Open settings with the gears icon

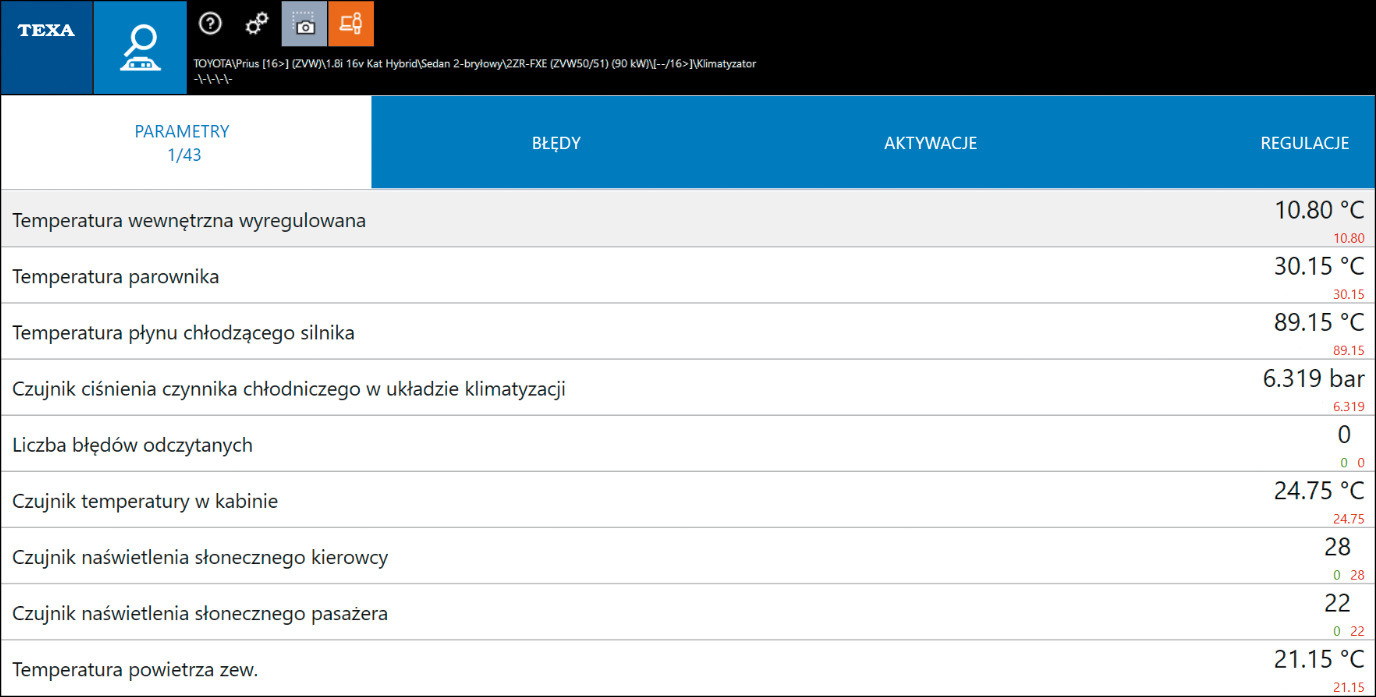point(257,24)
